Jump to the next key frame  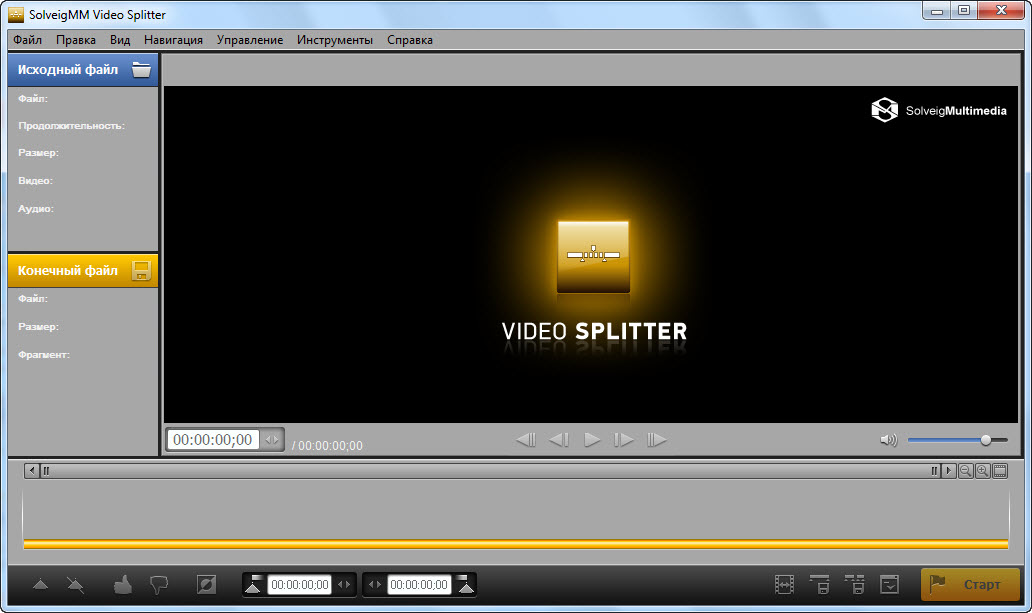coord(656,439)
